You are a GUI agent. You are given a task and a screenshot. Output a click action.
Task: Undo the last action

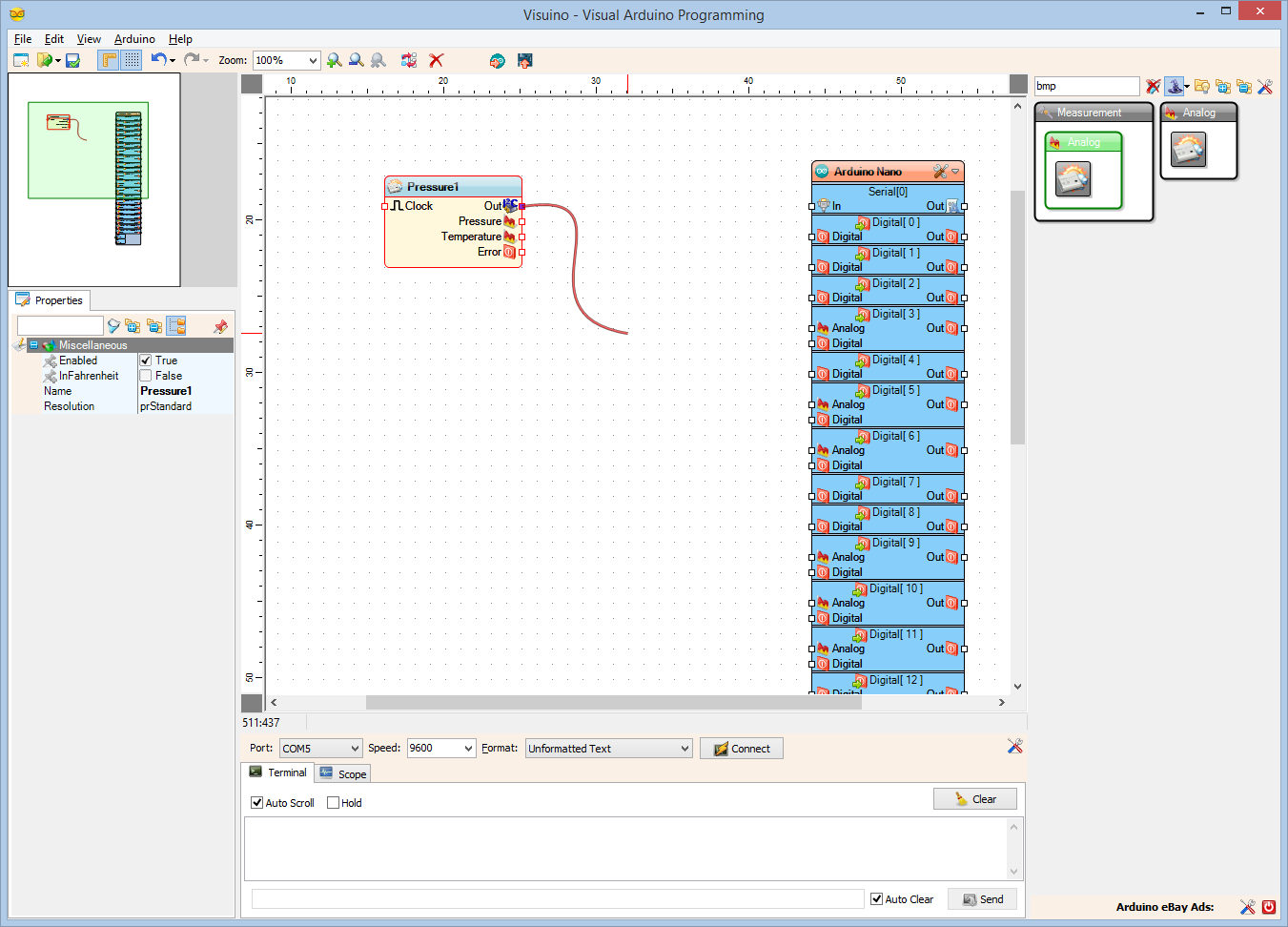tap(158, 60)
